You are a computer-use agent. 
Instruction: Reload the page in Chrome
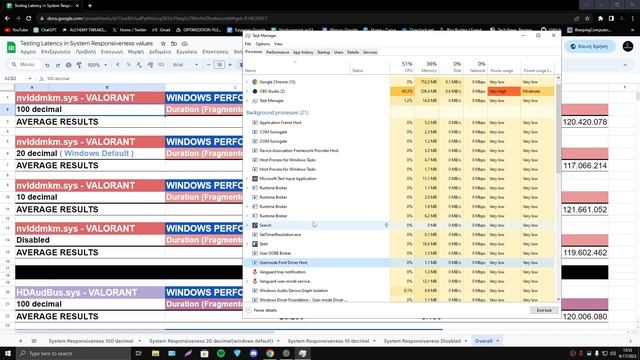[29, 18]
